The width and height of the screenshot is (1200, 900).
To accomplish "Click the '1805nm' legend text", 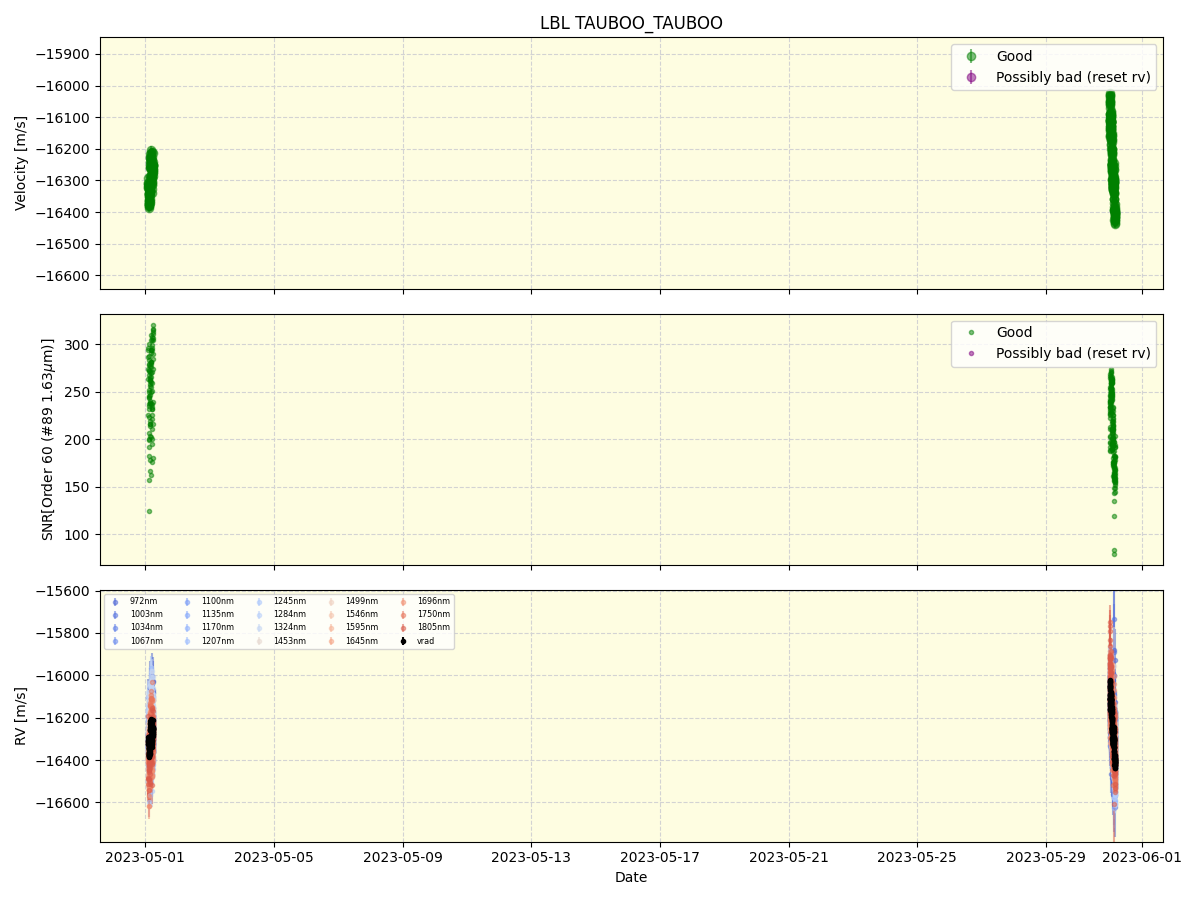I will [x=433, y=628].
